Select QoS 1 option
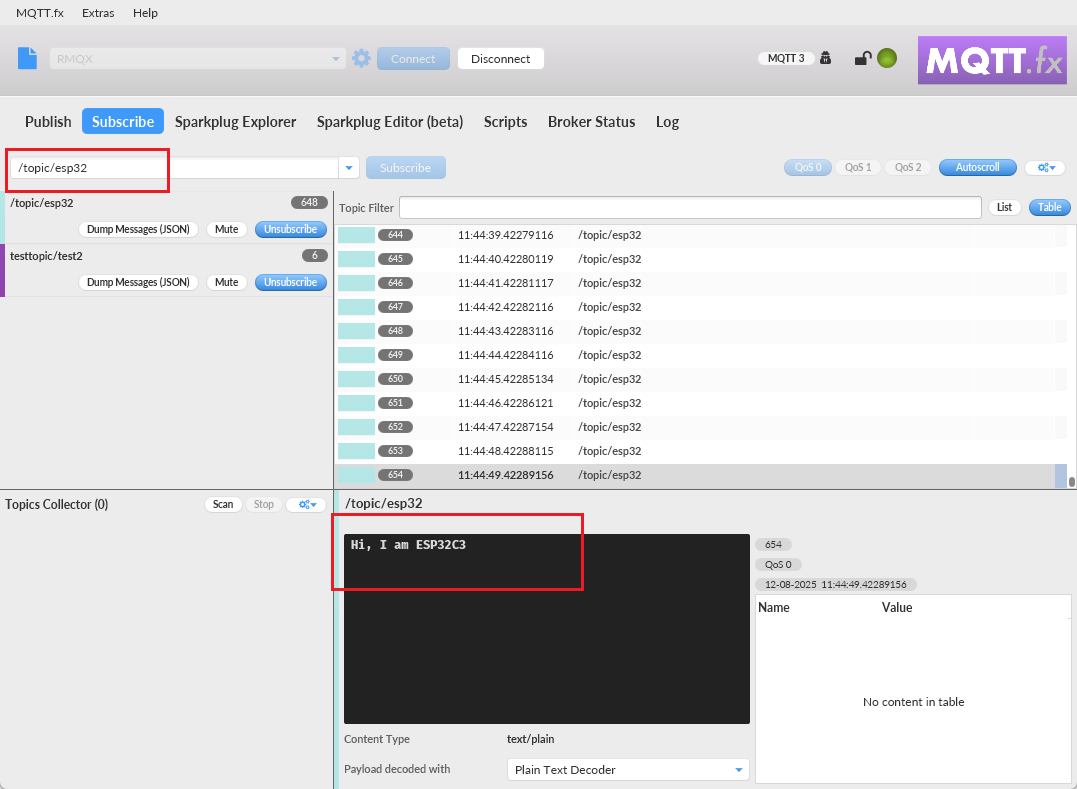The width and height of the screenshot is (1077, 789). tap(858, 168)
